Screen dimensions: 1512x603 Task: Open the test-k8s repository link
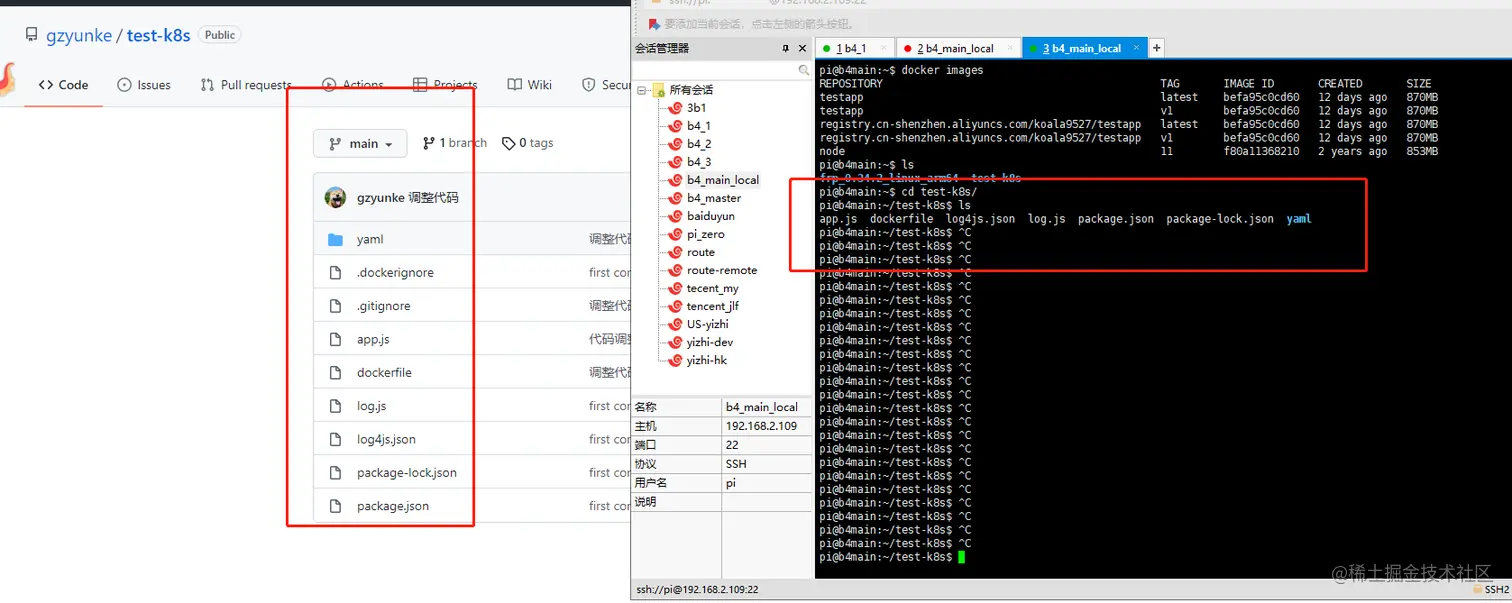[158, 35]
